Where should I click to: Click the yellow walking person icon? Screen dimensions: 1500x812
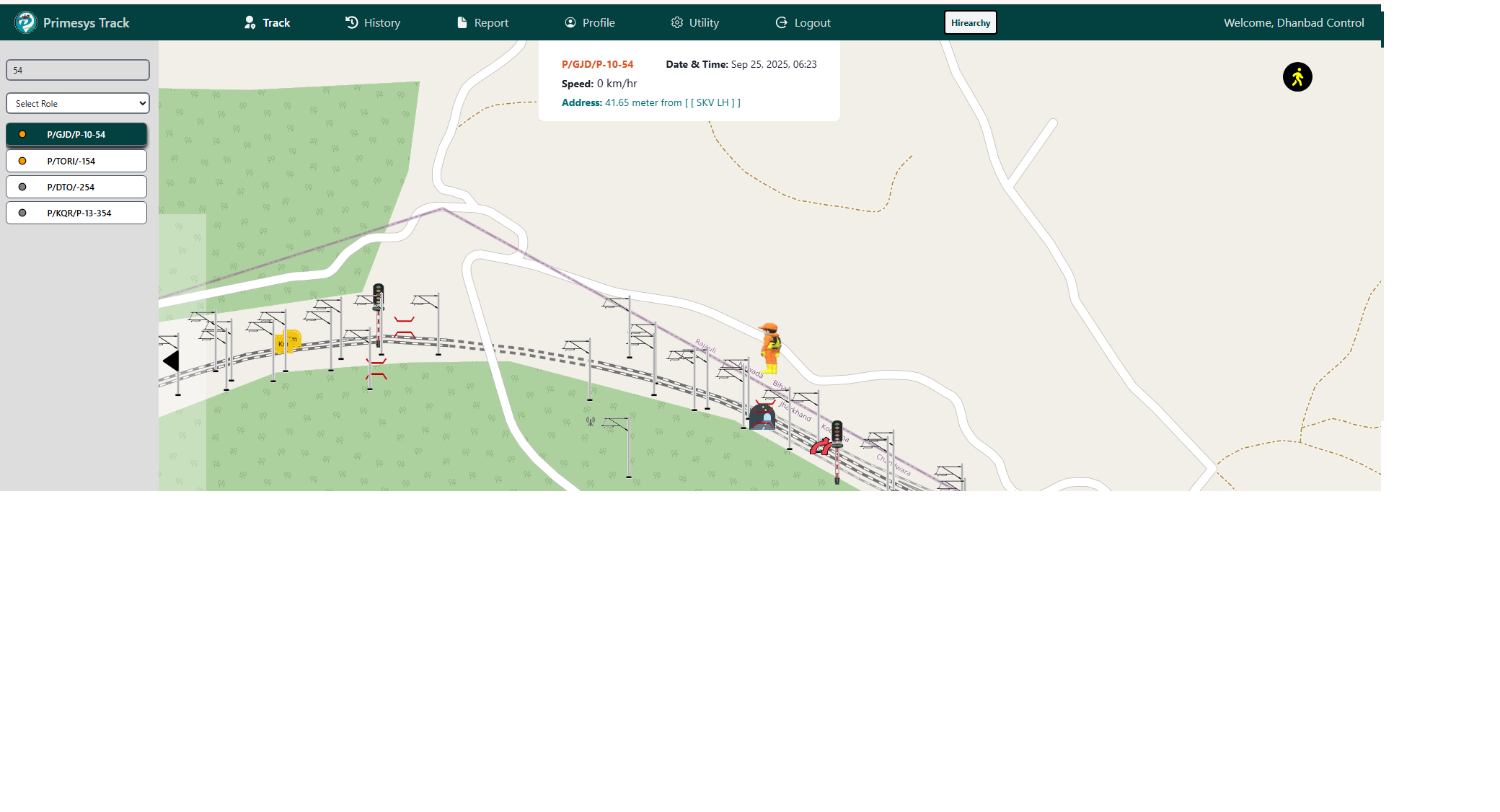(x=1297, y=77)
